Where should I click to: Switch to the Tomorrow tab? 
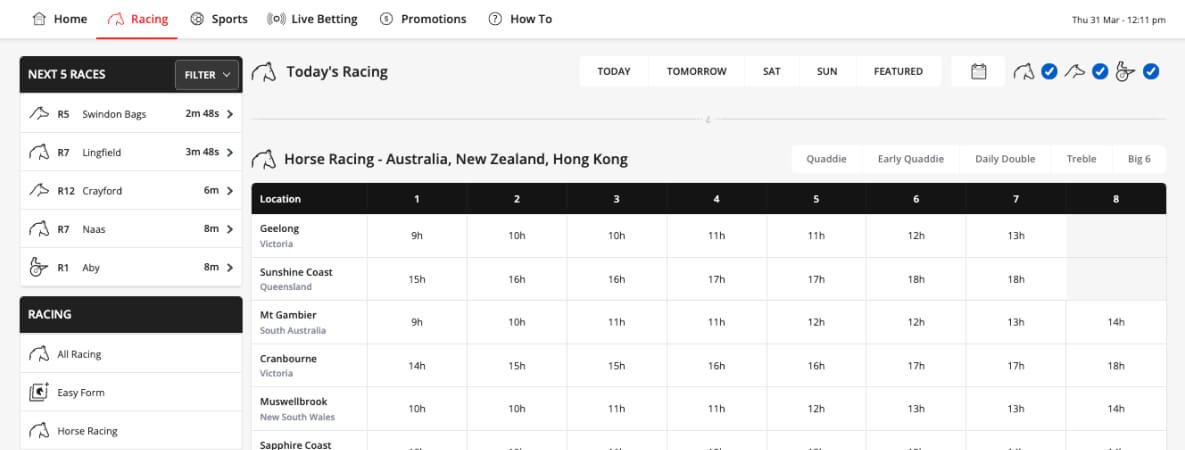coord(696,71)
